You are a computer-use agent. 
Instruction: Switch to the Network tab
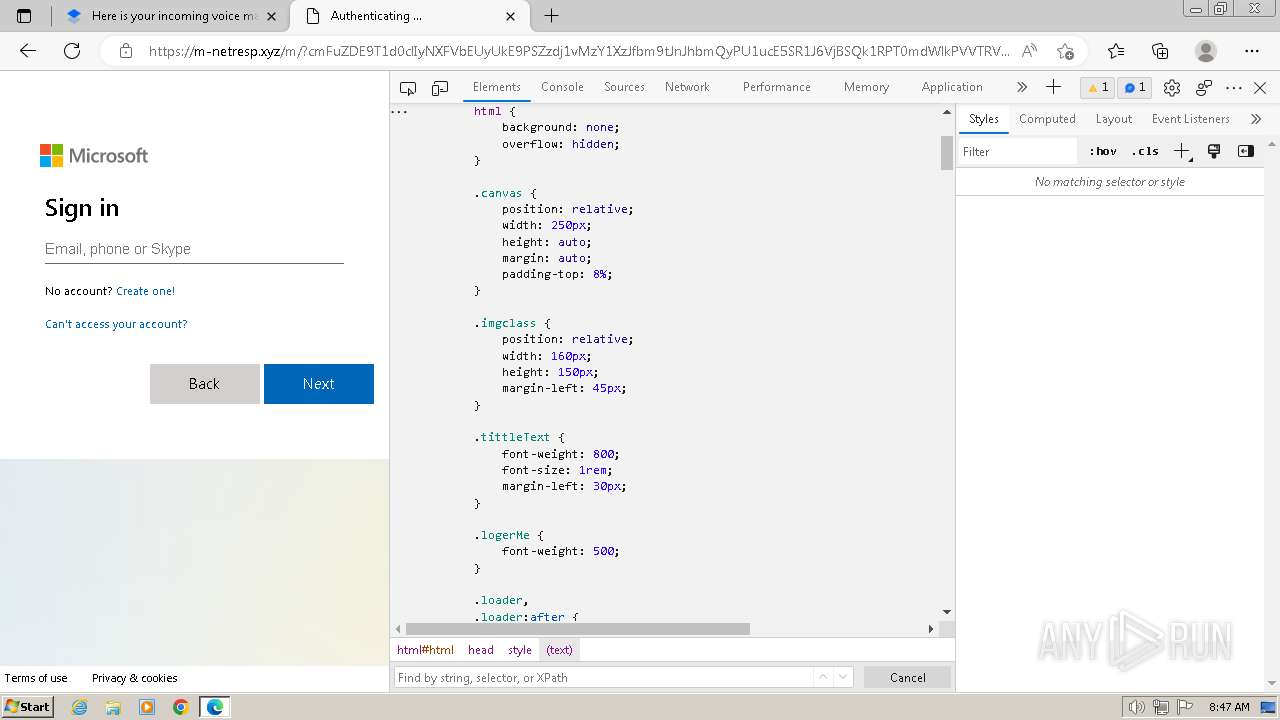pos(687,87)
